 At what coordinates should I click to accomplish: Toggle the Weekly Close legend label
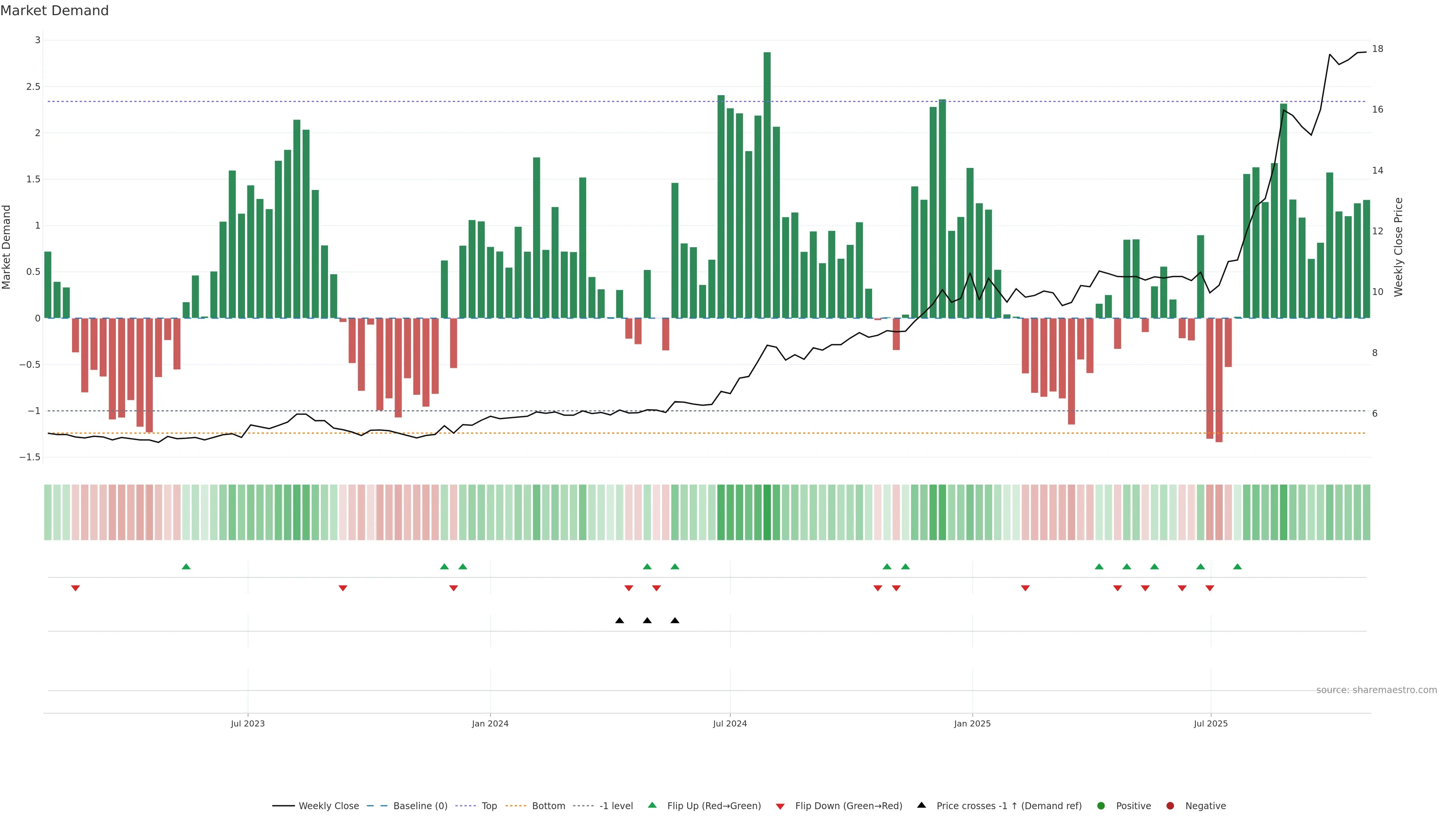pos(328,805)
